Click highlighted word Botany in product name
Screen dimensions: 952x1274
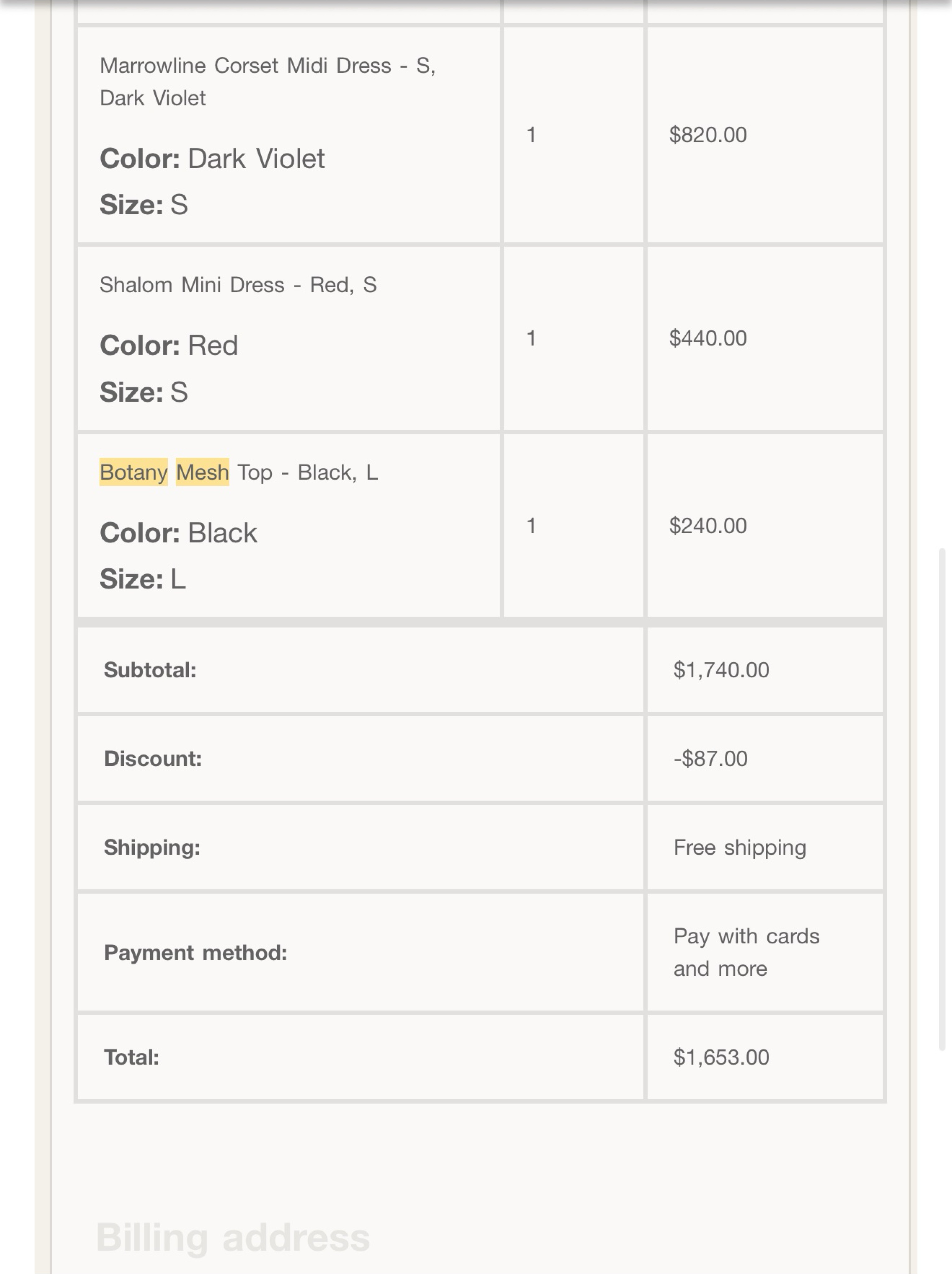[x=134, y=472]
